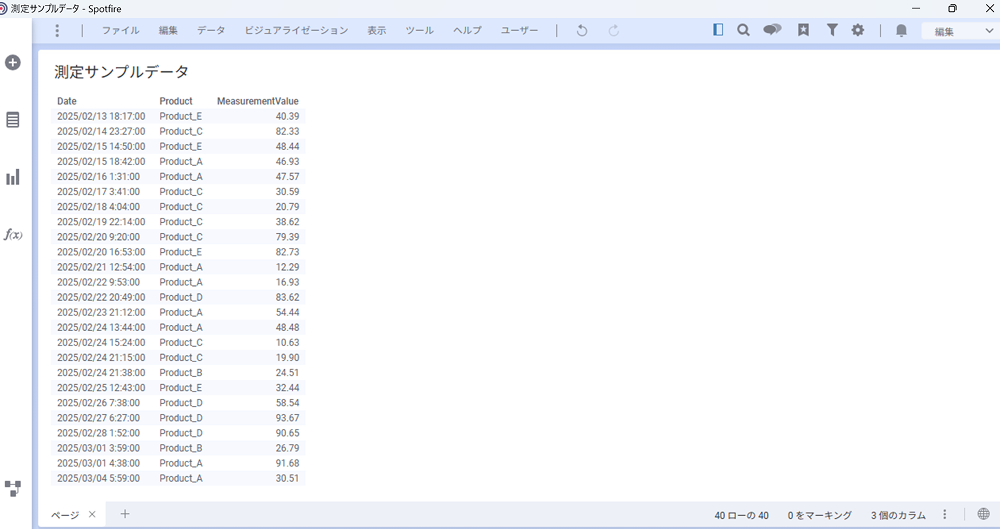The width and height of the screenshot is (1000, 529).
Task: Select the date cell 2025/02/15 14:50:00
Action: pos(101,146)
